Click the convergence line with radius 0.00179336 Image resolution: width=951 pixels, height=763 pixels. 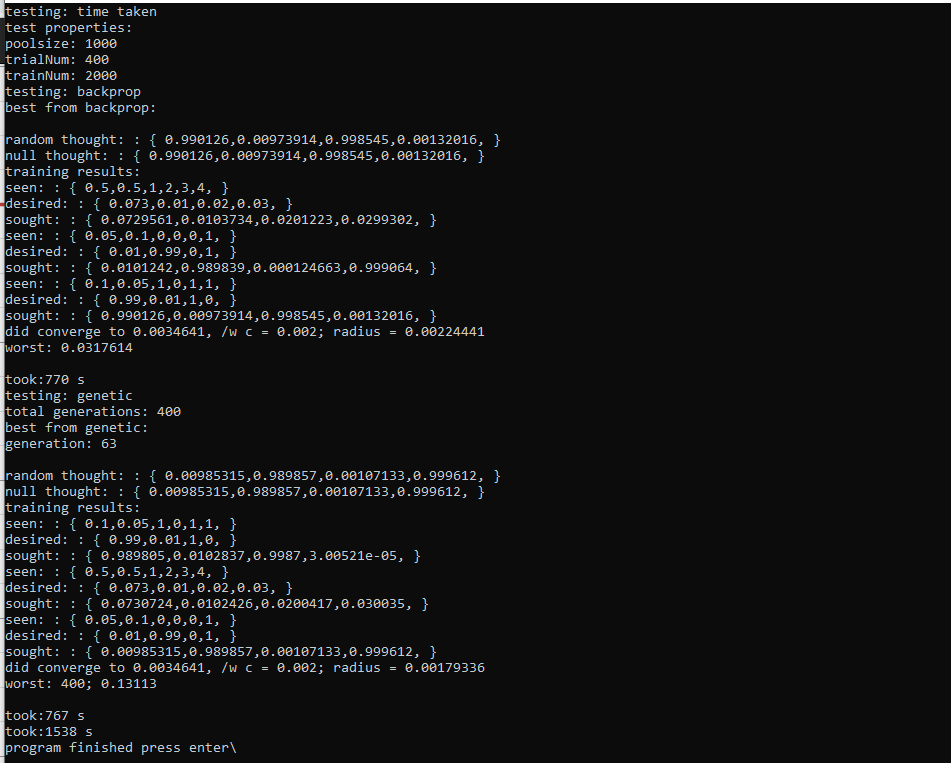pyautogui.click(x=245, y=668)
